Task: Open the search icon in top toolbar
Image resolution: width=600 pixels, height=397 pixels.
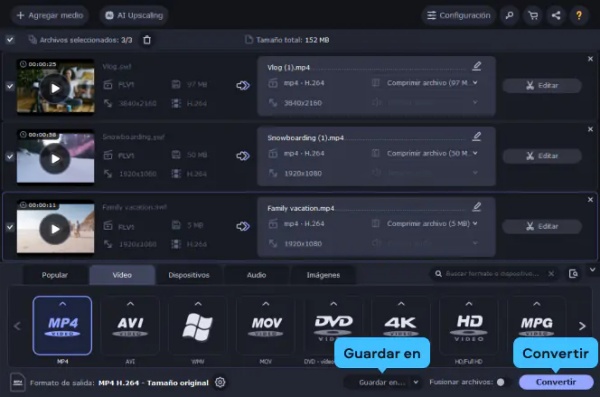Action: click(509, 15)
